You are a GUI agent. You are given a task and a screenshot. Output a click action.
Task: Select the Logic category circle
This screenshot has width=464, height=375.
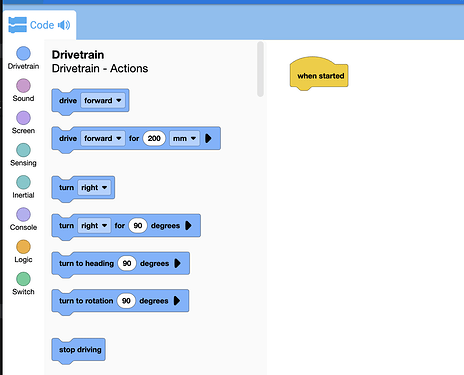[x=23, y=247]
